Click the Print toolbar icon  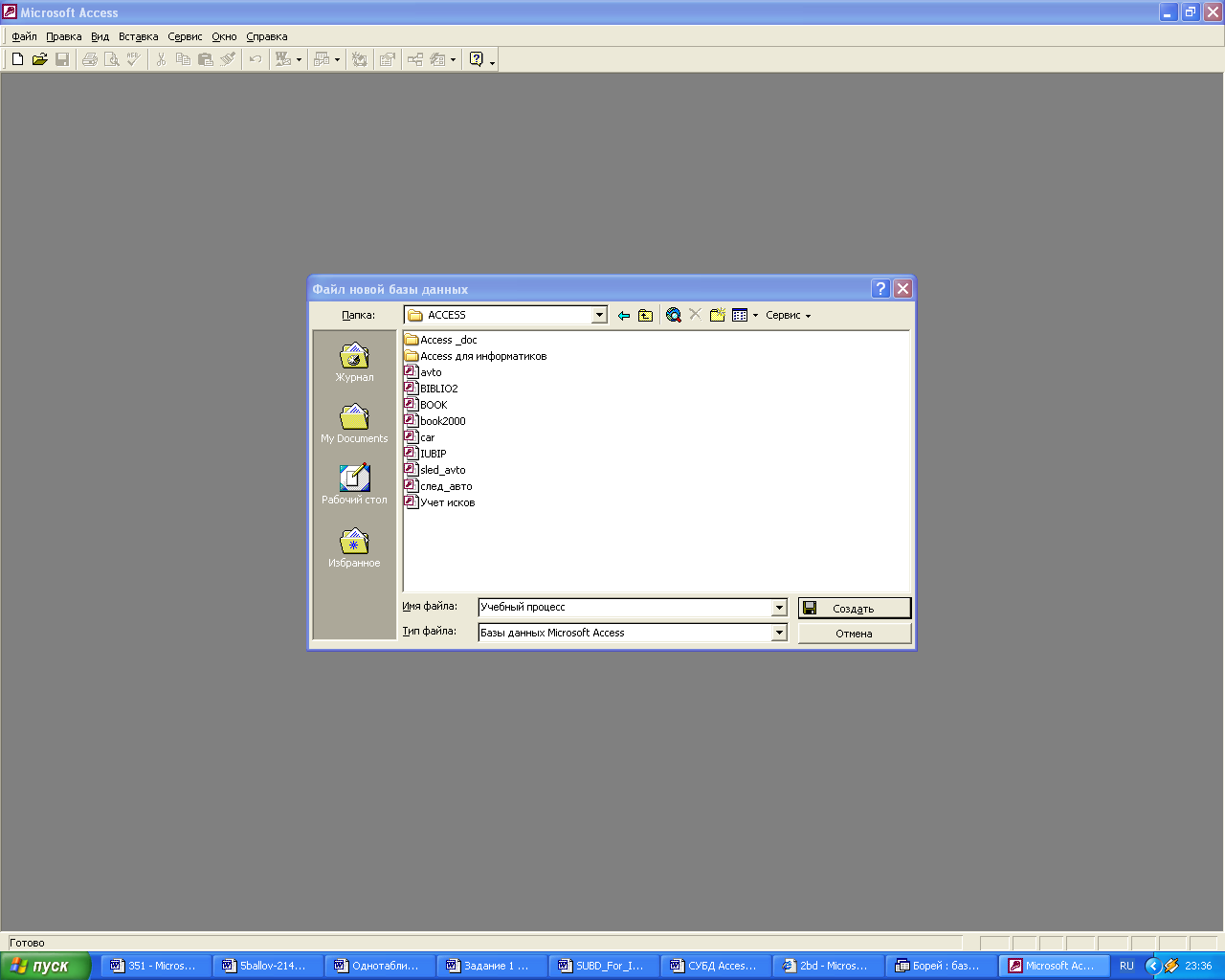pyautogui.click(x=90, y=59)
